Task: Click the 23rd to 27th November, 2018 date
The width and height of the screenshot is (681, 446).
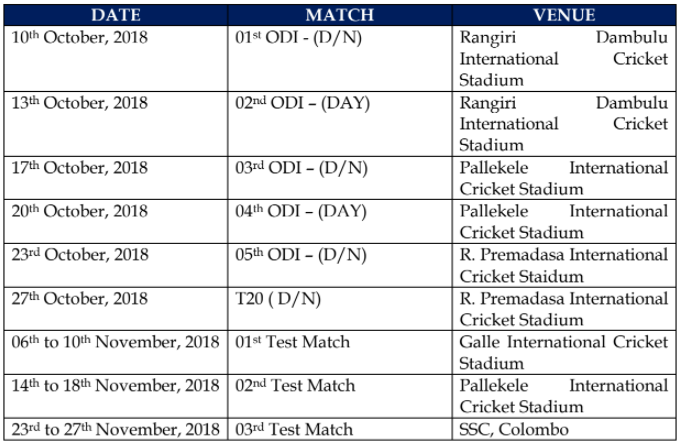Action: coord(116,429)
